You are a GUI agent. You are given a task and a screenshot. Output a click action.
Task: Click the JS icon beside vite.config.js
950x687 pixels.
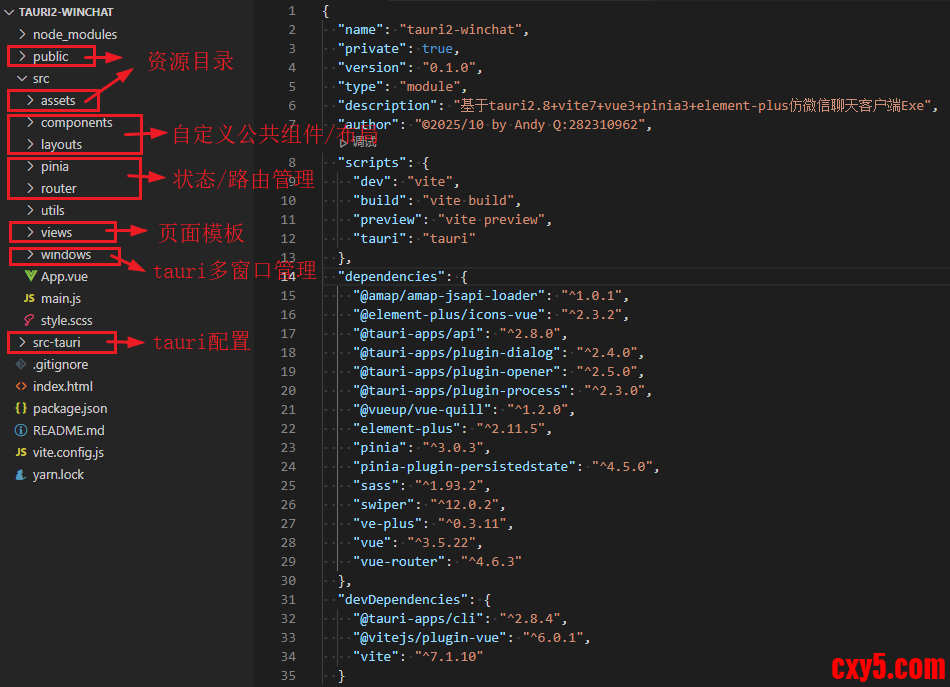tap(21, 453)
